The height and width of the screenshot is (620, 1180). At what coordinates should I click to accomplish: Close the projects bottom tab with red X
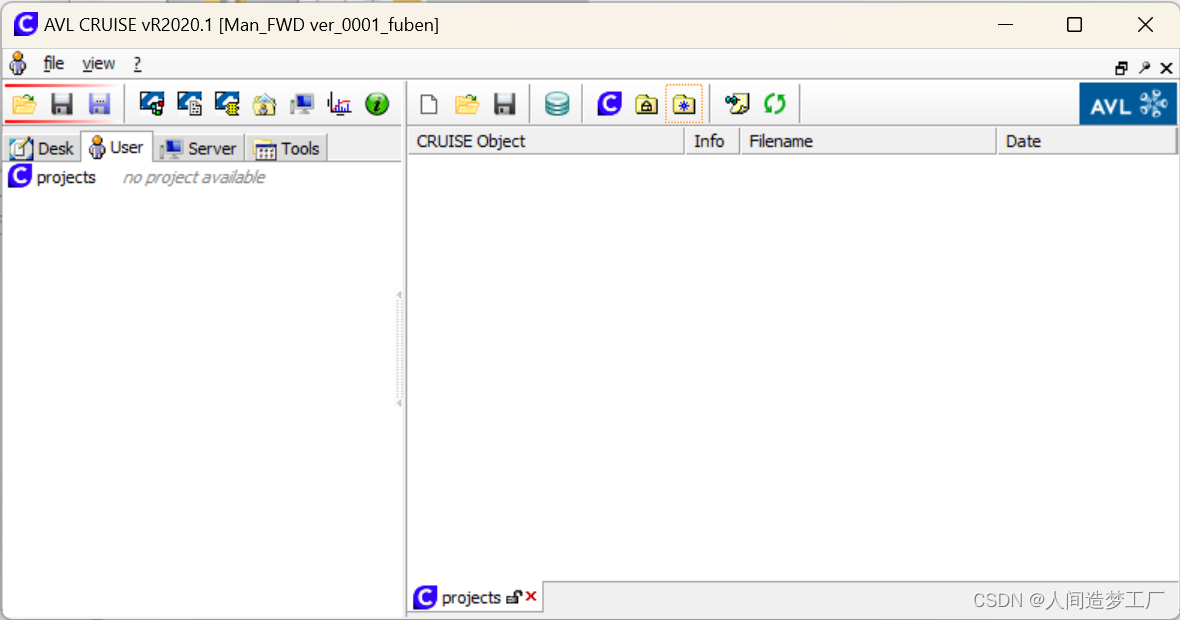[x=531, y=597]
